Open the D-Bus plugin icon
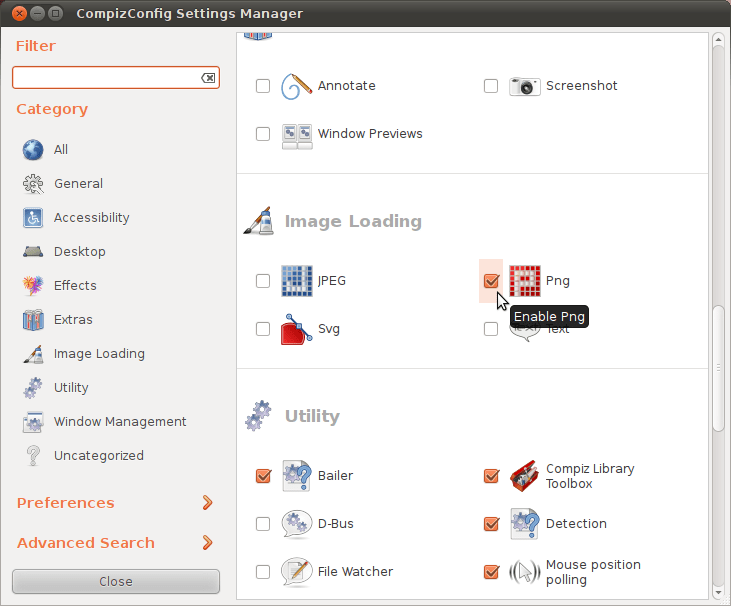The height and width of the screenshot is (606, 731). pyautogui.click(x=297, y=524)
